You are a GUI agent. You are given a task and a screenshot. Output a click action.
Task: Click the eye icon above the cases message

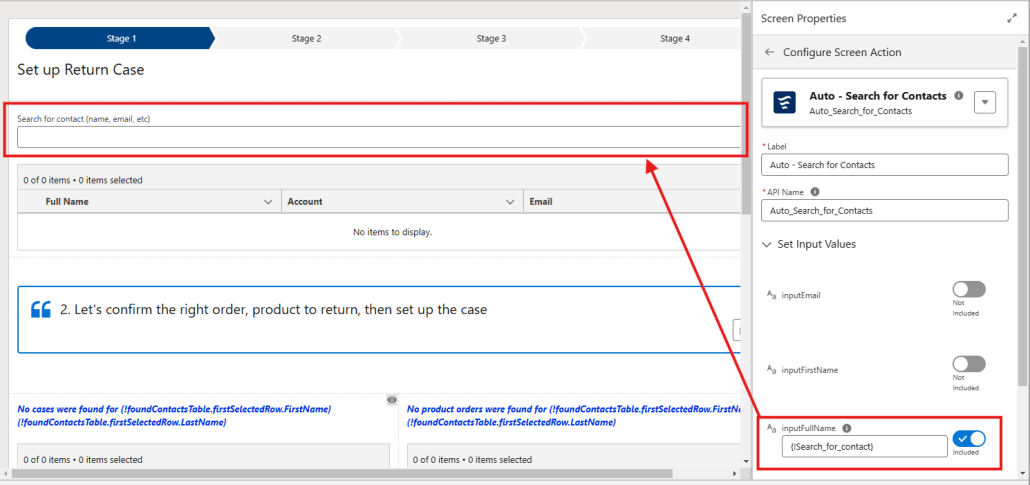click(392, 400)
